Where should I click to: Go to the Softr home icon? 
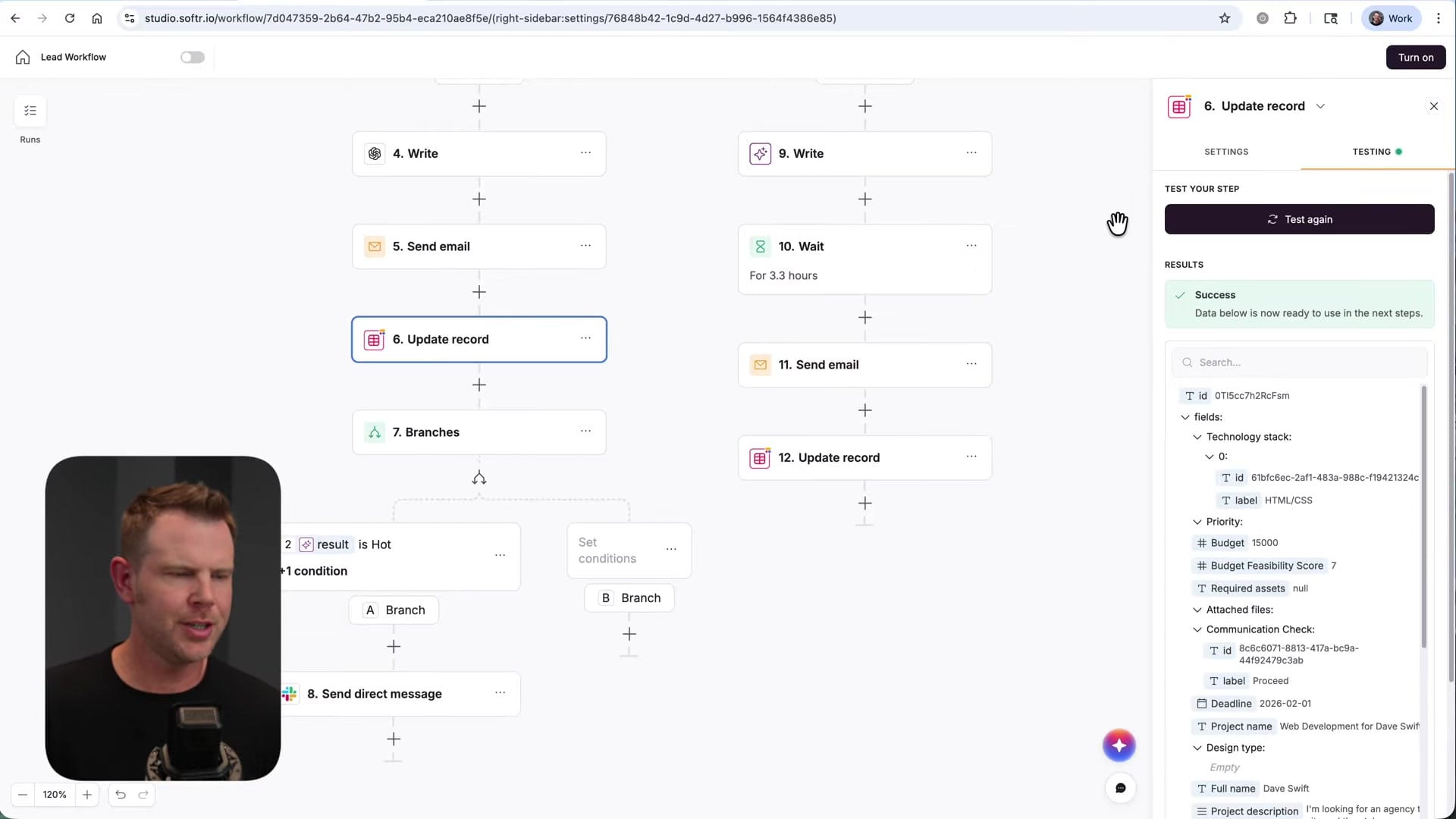[x=23, y=57]
